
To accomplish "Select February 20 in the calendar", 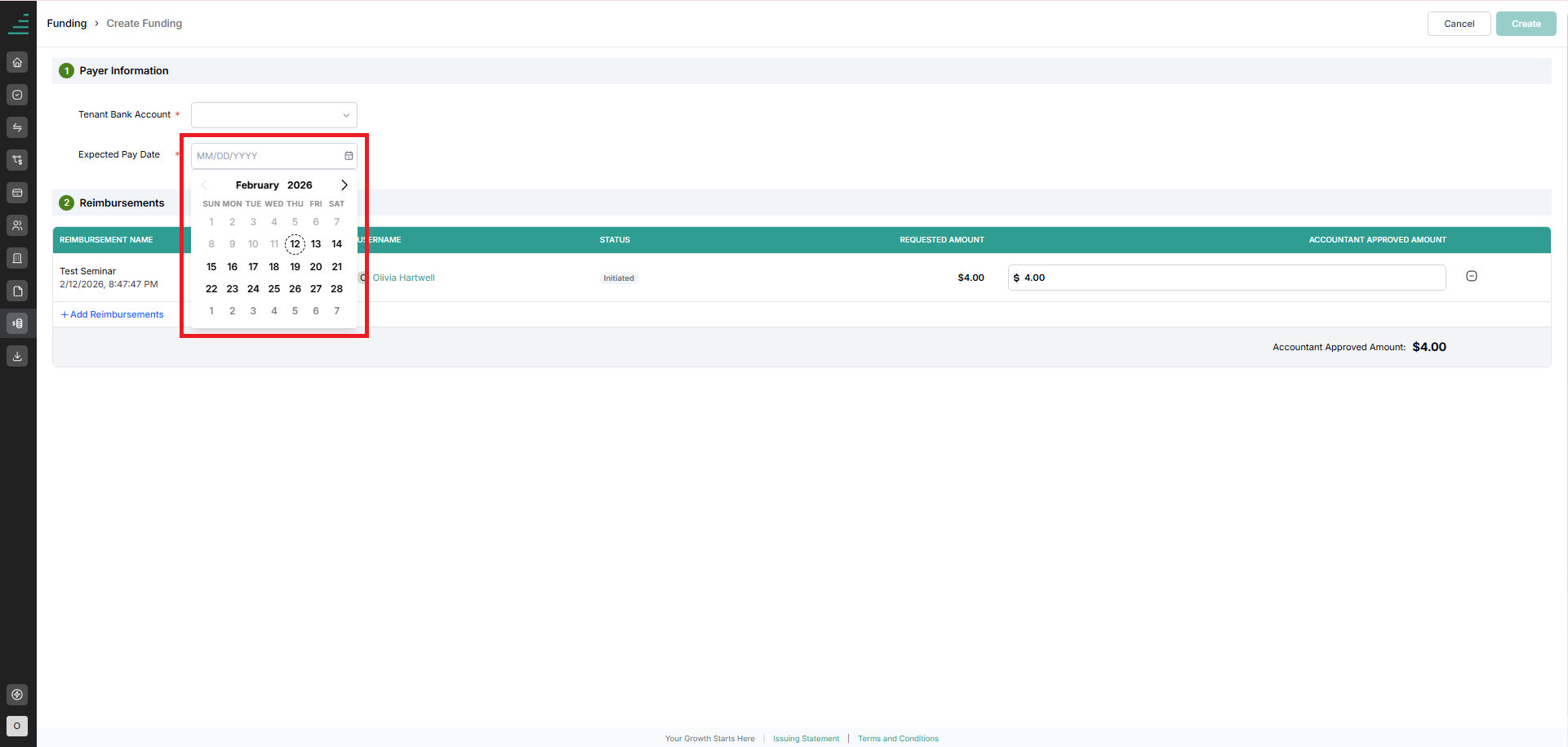I will point(316,267).
